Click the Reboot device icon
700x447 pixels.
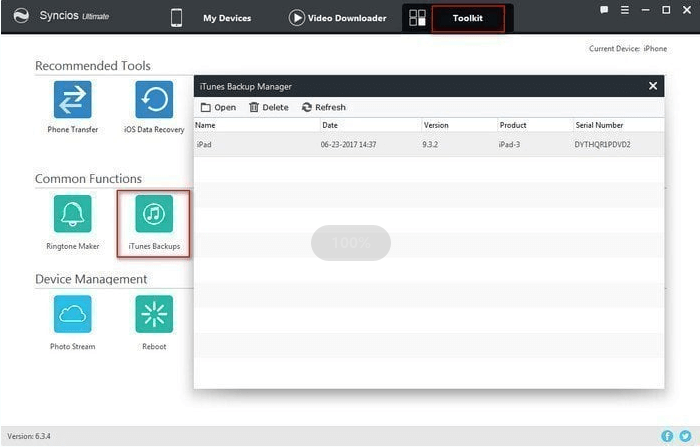[x=154, y=314]
